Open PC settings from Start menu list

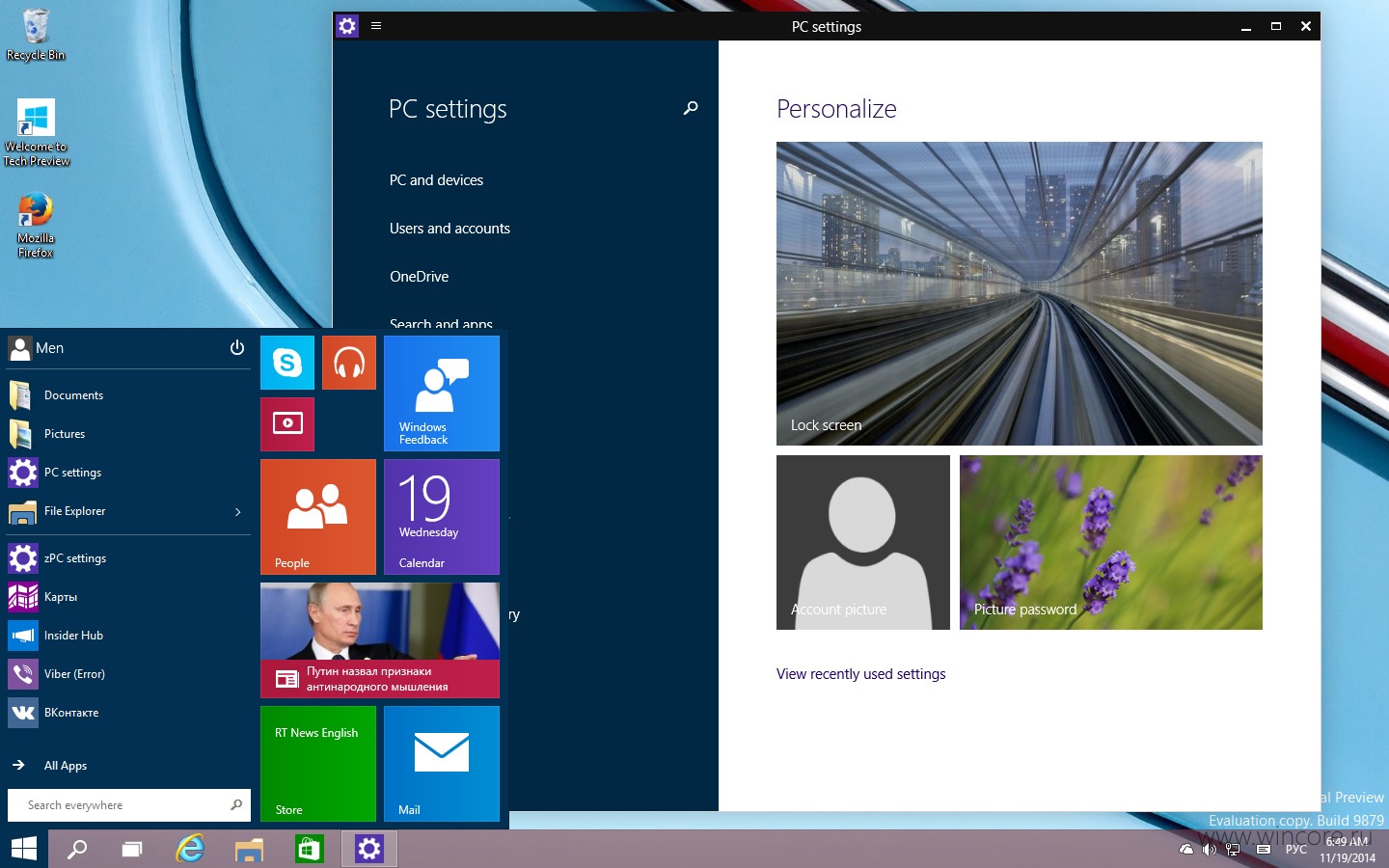click(x=129, y=473)
